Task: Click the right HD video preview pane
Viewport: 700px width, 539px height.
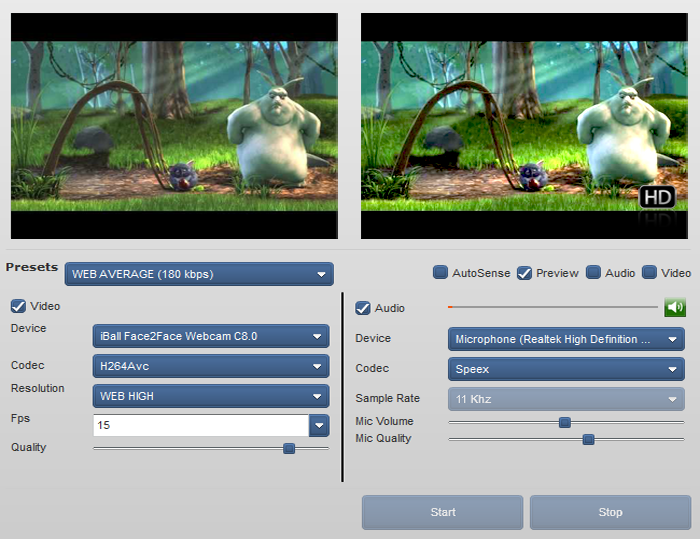Action: (x=524, y=126)
